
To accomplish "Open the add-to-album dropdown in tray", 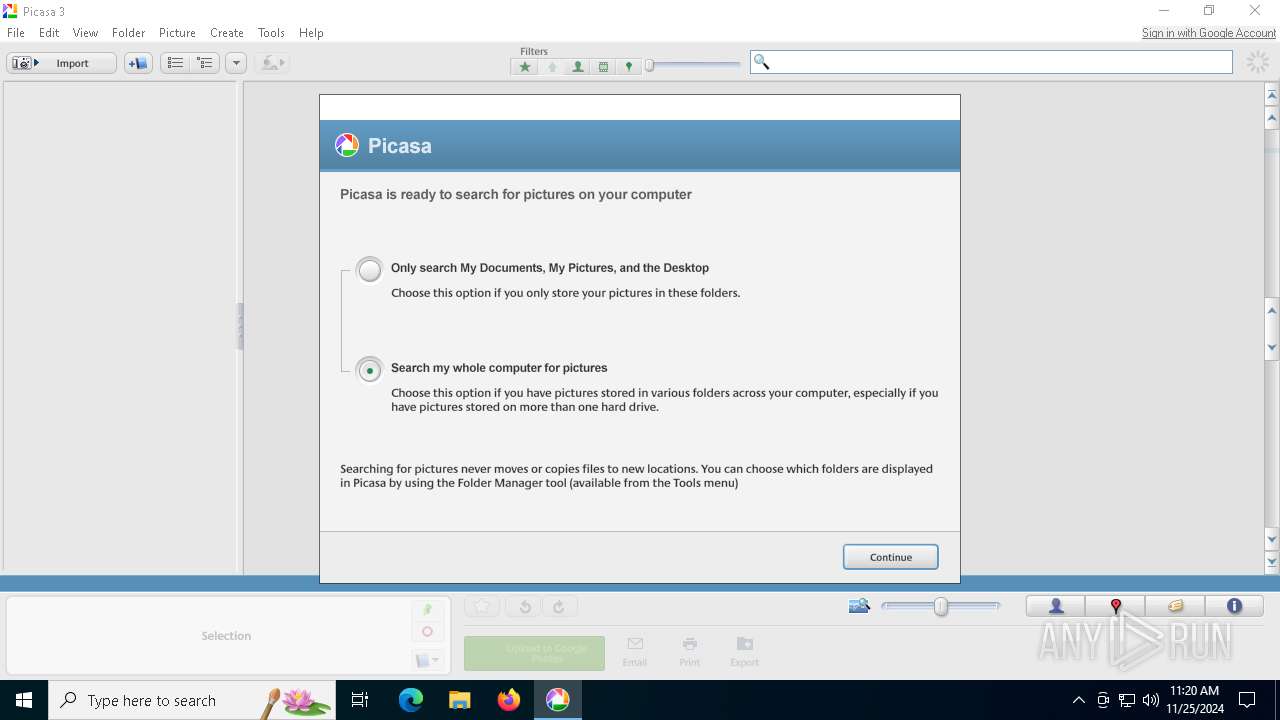I will click(x=427, y=660).
